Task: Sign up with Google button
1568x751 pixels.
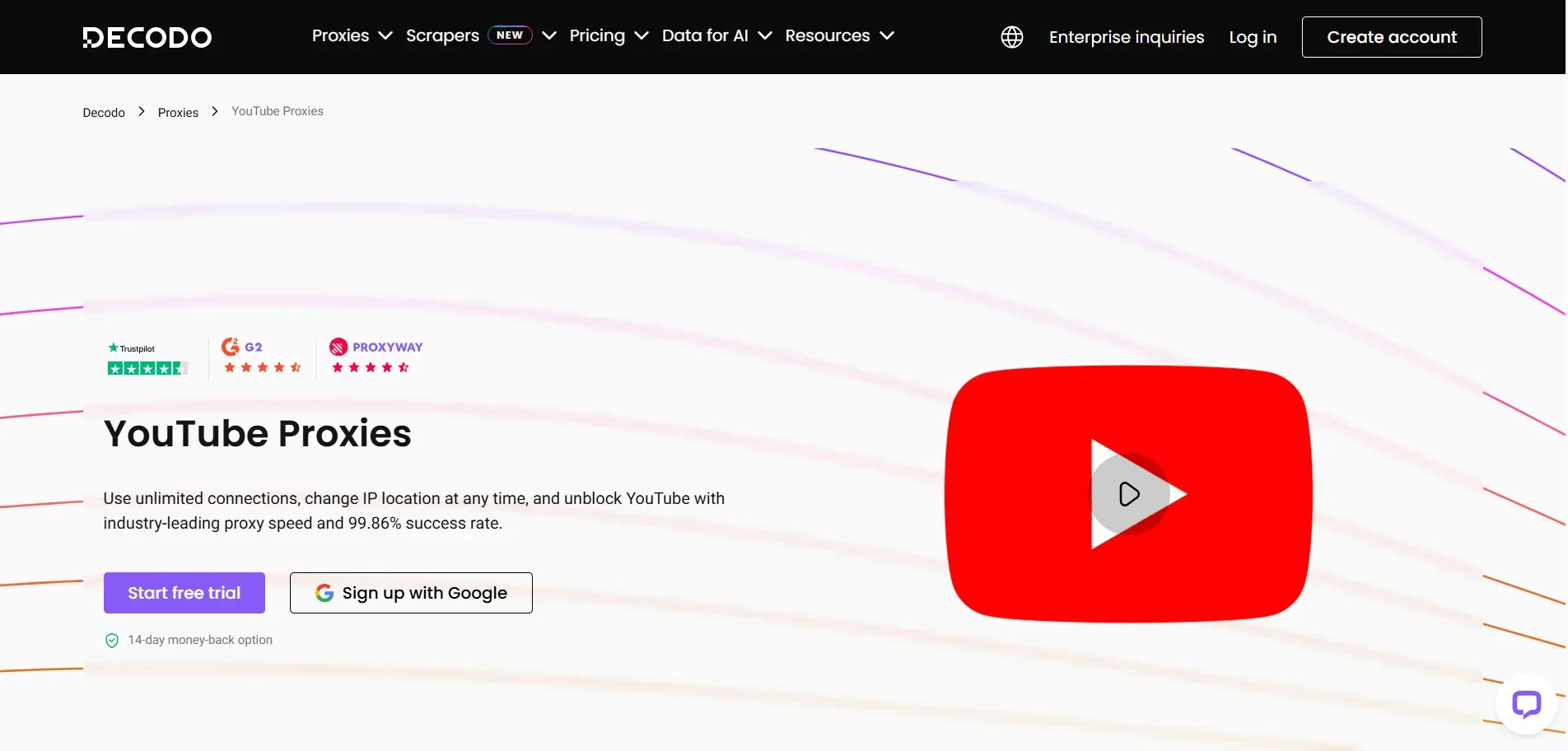Action: [411, 593]
